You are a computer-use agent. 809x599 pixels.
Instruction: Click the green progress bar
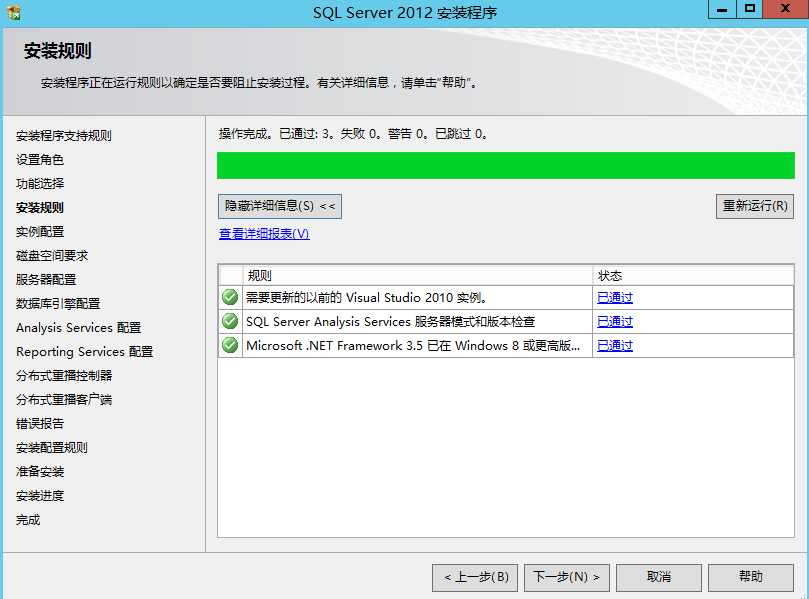pos(506,166)
